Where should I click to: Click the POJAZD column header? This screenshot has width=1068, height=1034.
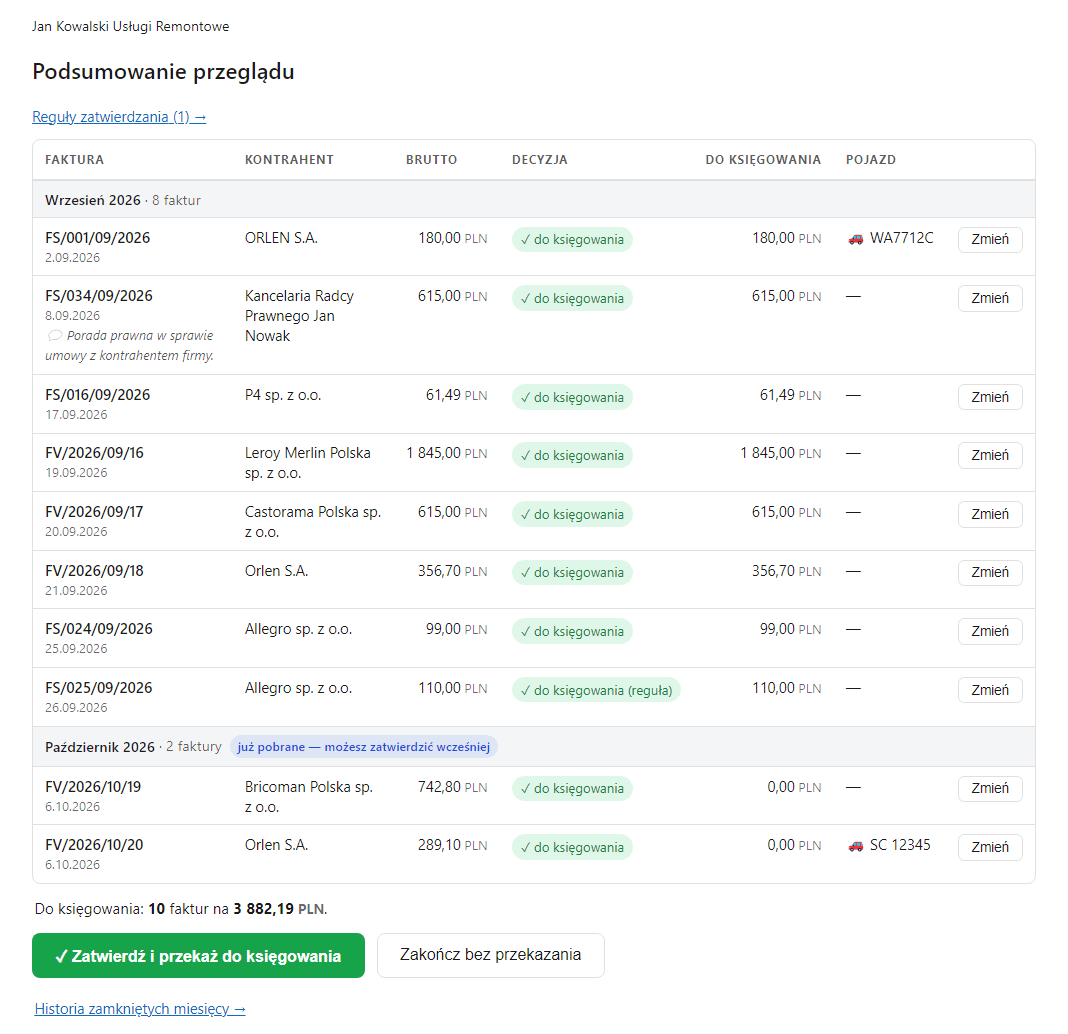point(870,160)
